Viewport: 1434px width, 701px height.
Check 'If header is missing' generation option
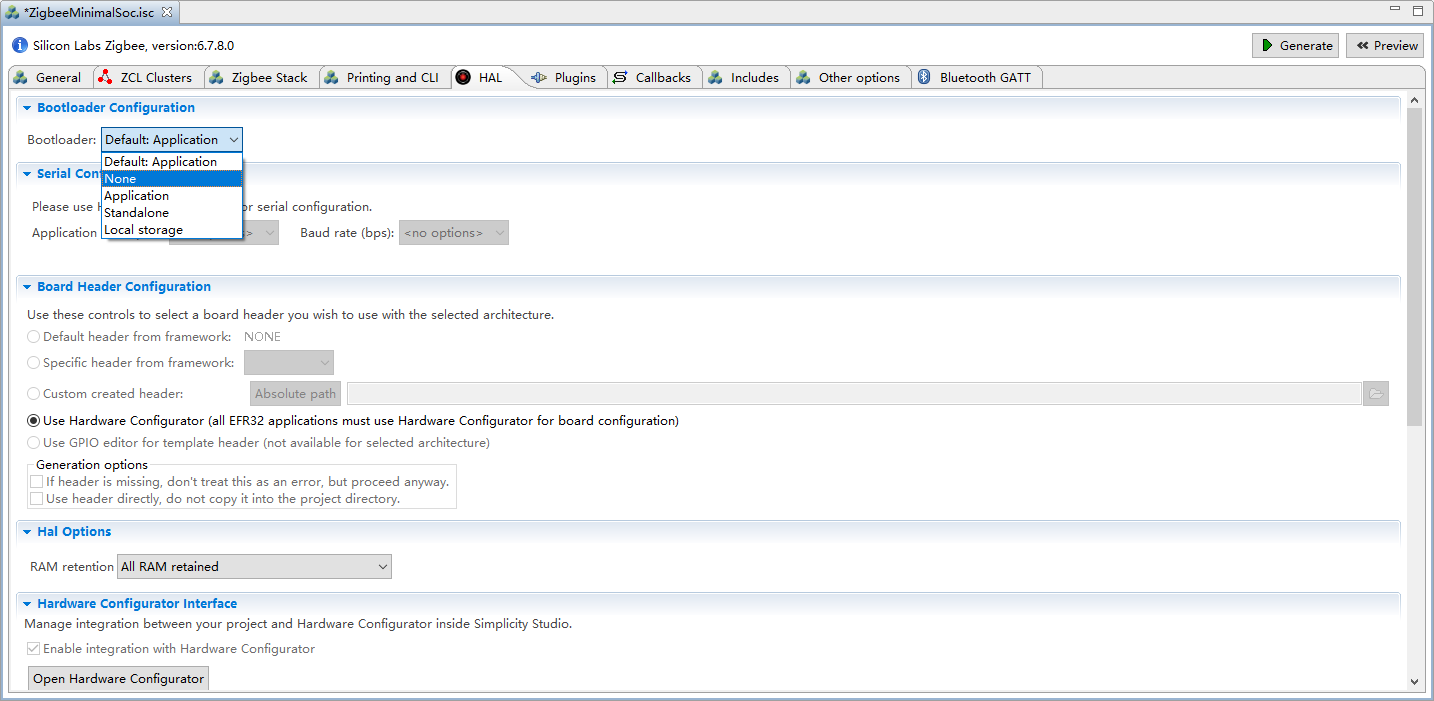pyautogui.click(x=37, y=482)
